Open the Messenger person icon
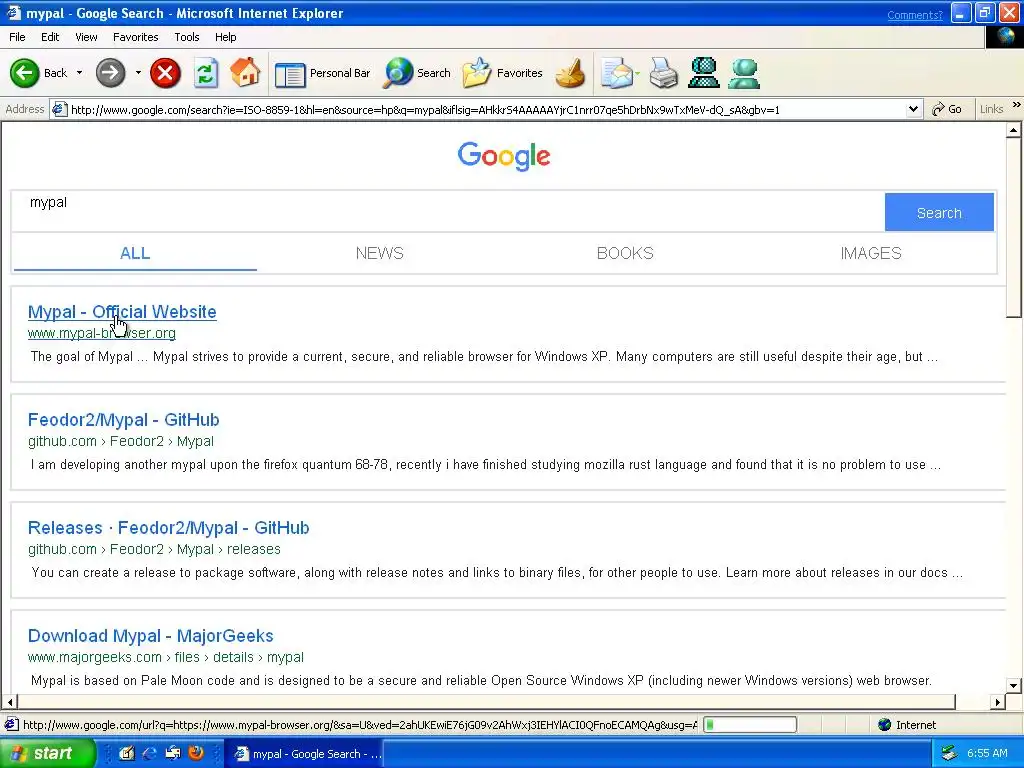Screen dimensions: 1024x768 [x=744, y=73]
